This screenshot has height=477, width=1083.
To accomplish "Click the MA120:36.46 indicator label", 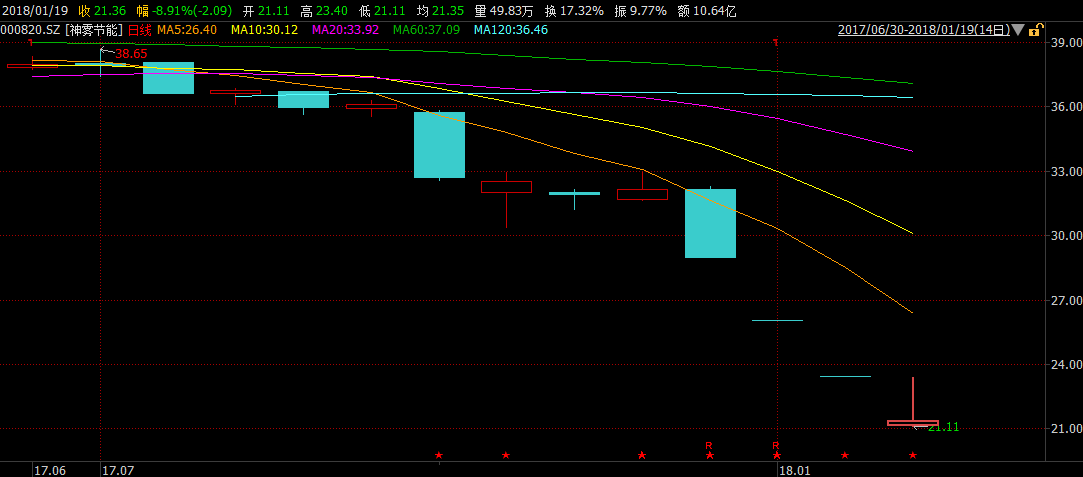I will tap(510, 30).
